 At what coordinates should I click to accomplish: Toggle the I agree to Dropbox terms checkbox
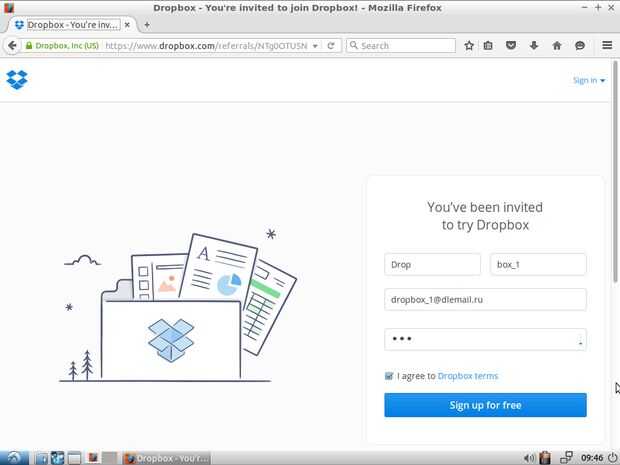(389, 376)
